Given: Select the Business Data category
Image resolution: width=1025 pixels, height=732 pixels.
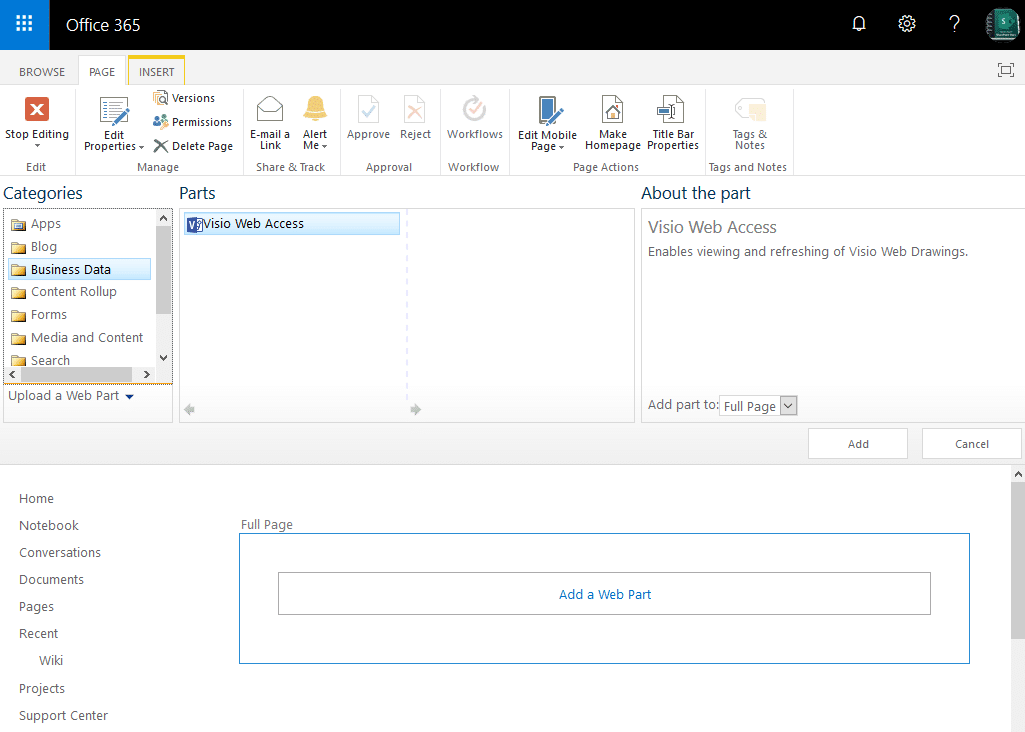Looking at the screenshot, I should pos(80,269).
